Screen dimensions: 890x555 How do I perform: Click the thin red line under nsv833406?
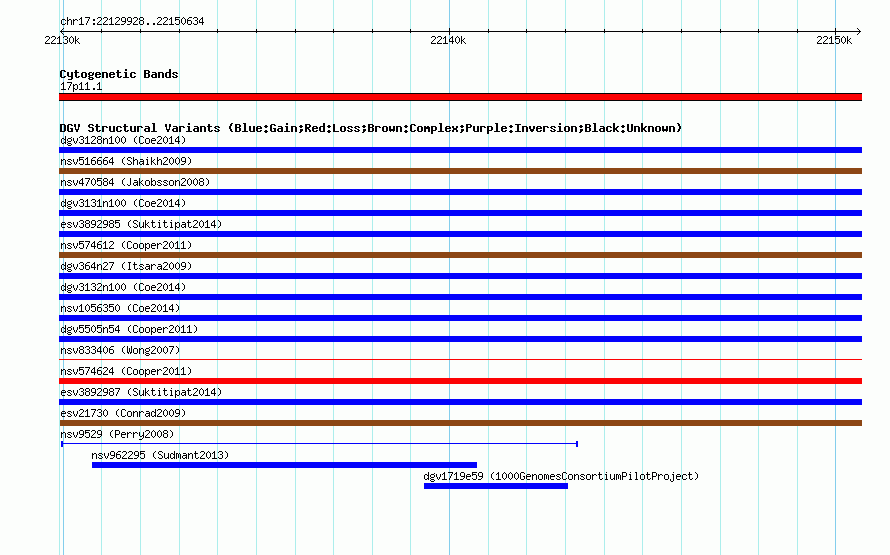point(460,359)
